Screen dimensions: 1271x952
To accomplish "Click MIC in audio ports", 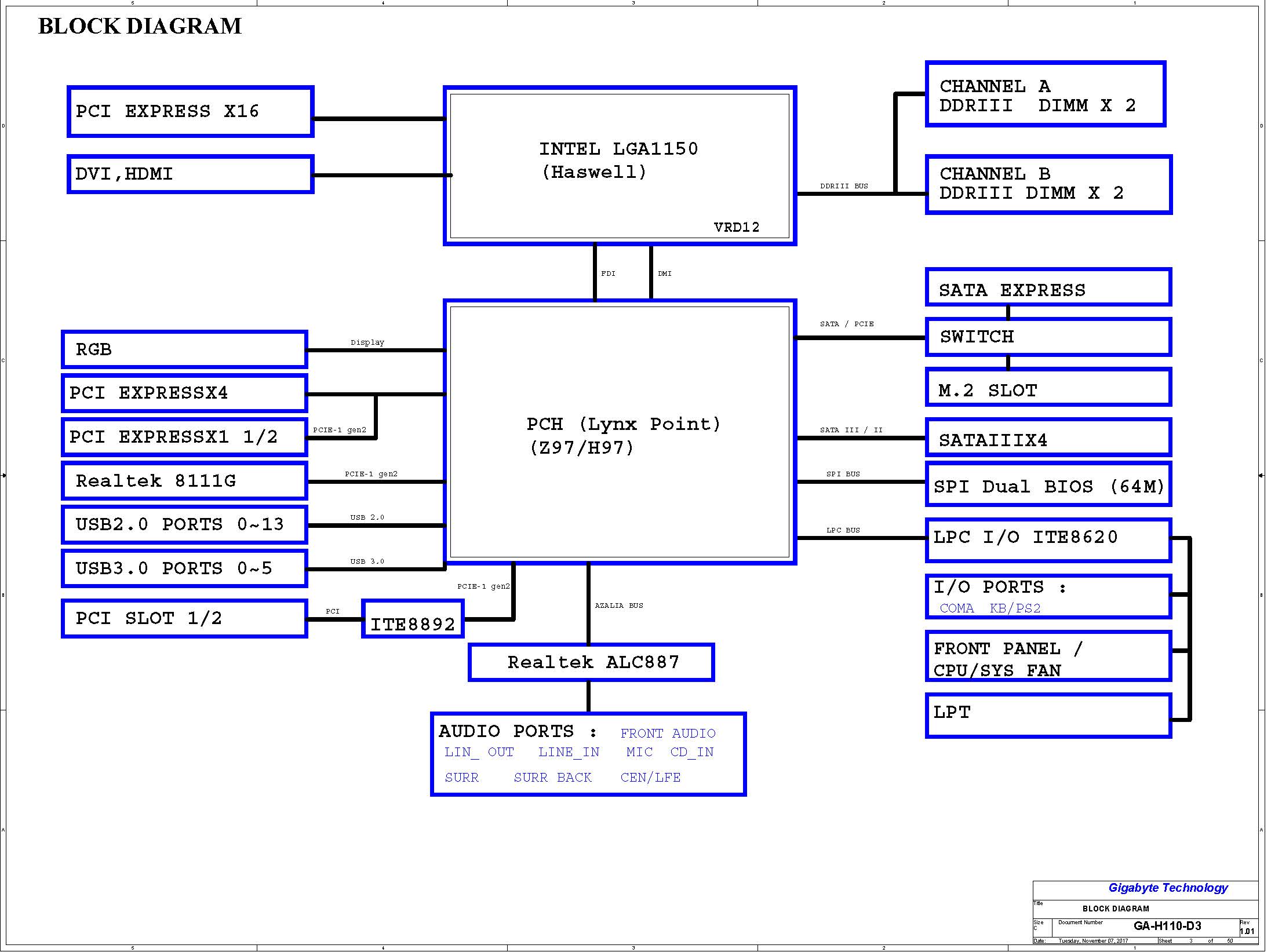I will point(639,752).
